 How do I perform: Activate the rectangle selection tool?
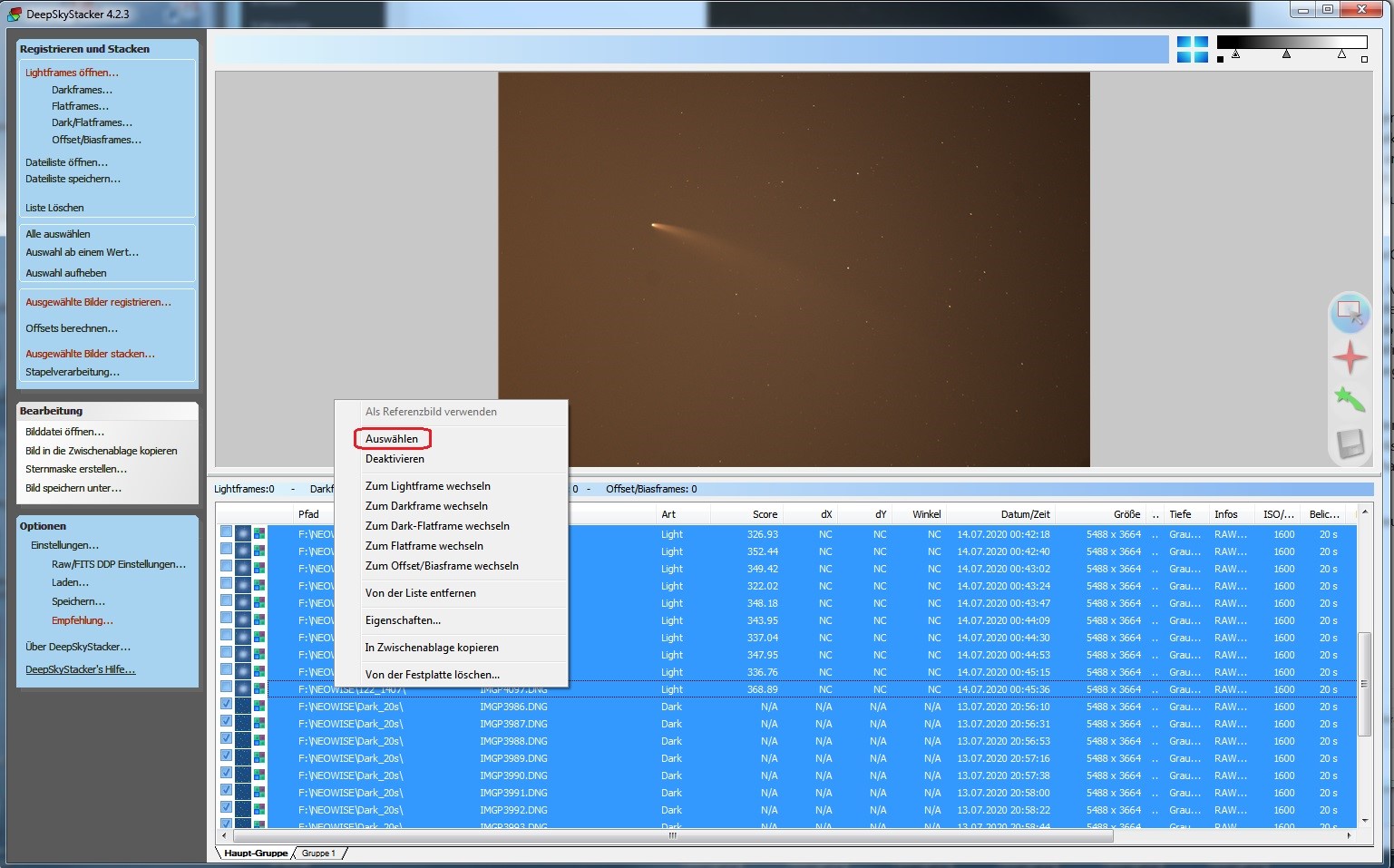coord(1350,314)
